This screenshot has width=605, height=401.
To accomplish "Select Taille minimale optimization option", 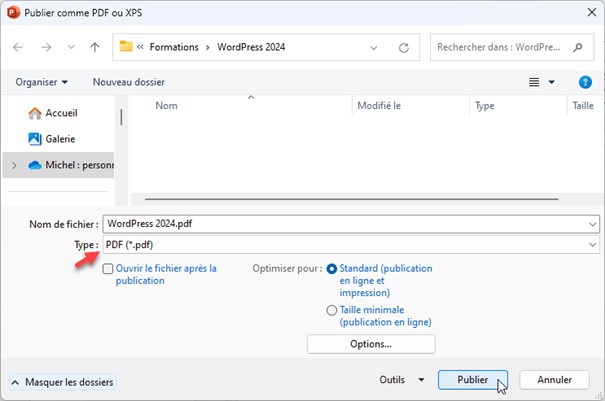I will point(332,310).
